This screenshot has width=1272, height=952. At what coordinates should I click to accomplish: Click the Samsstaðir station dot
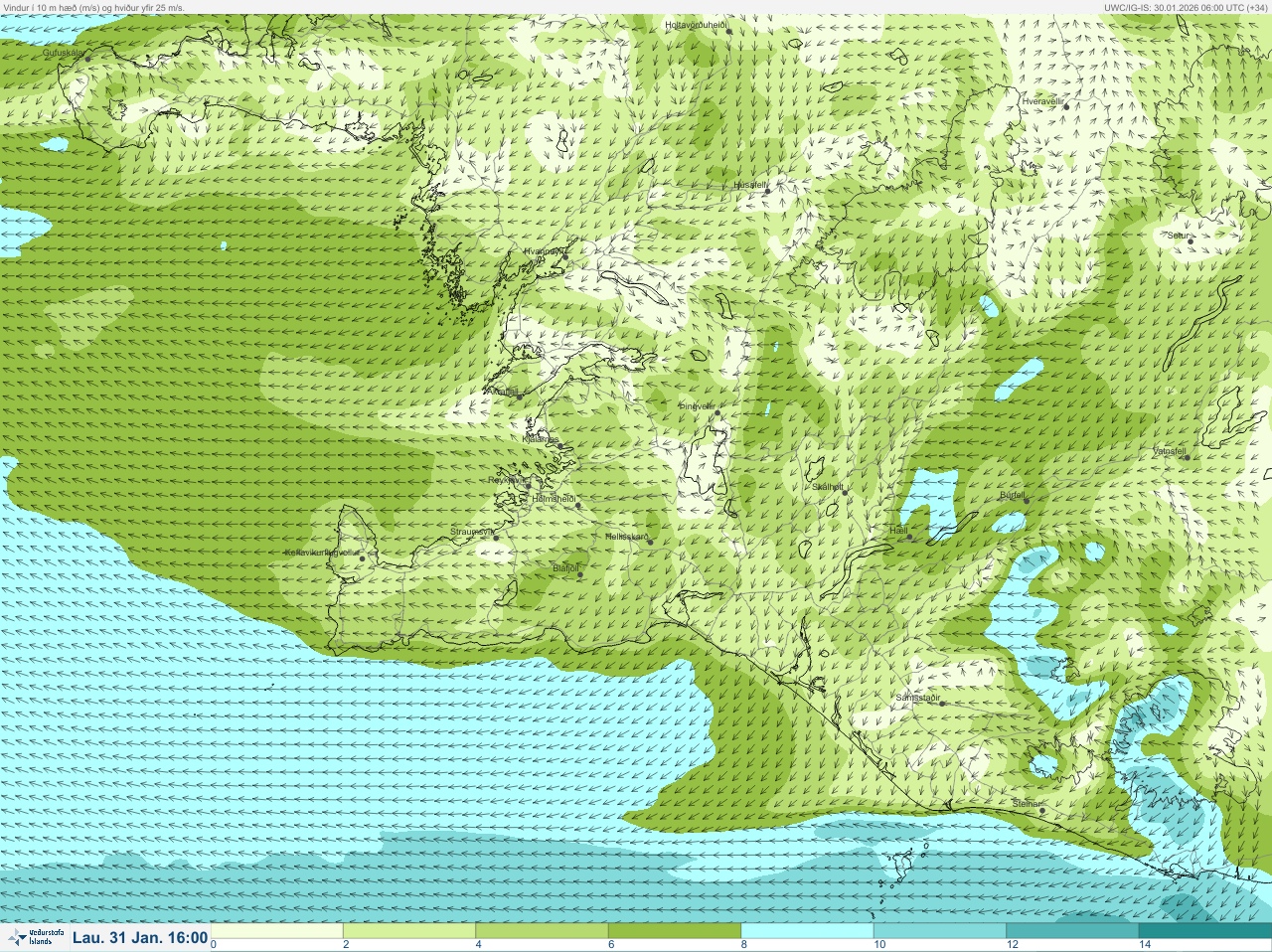pyautogui.click(x=942, y=704)
